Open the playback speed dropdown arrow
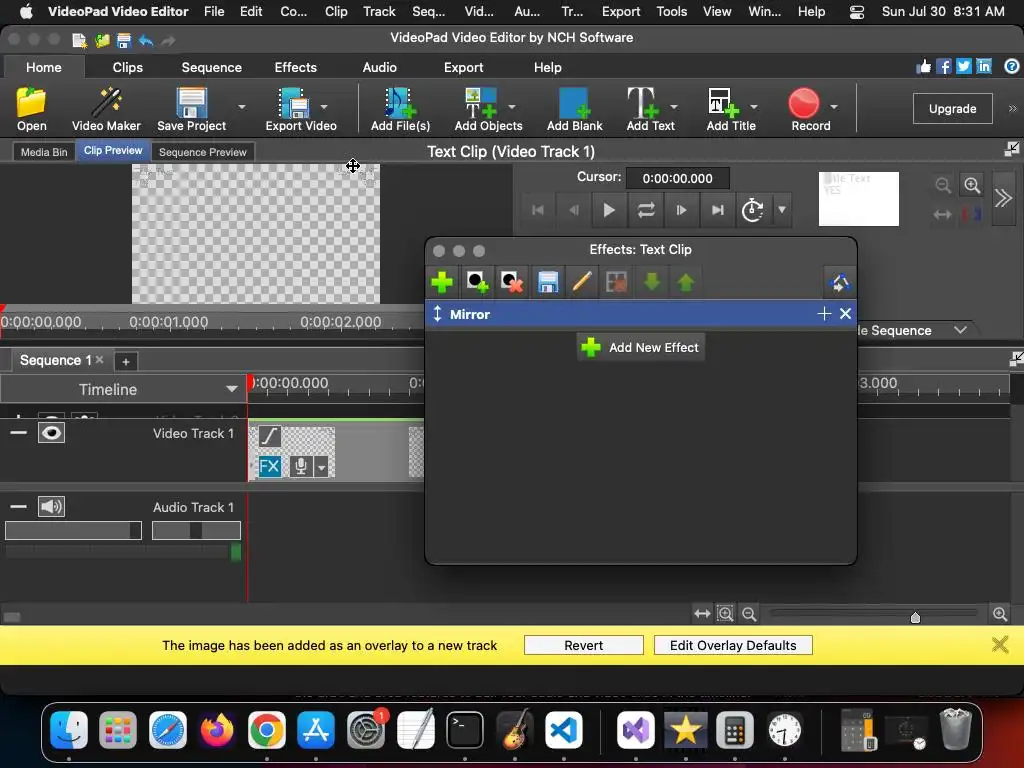1024x768 pixels. click(x=782, y=210)
